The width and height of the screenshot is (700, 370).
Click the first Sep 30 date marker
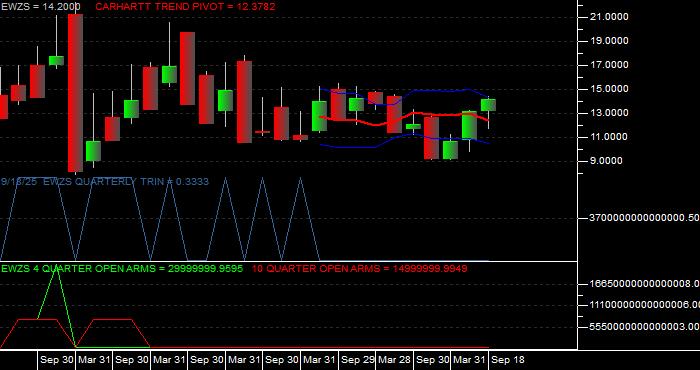click(x=56, y=360)
